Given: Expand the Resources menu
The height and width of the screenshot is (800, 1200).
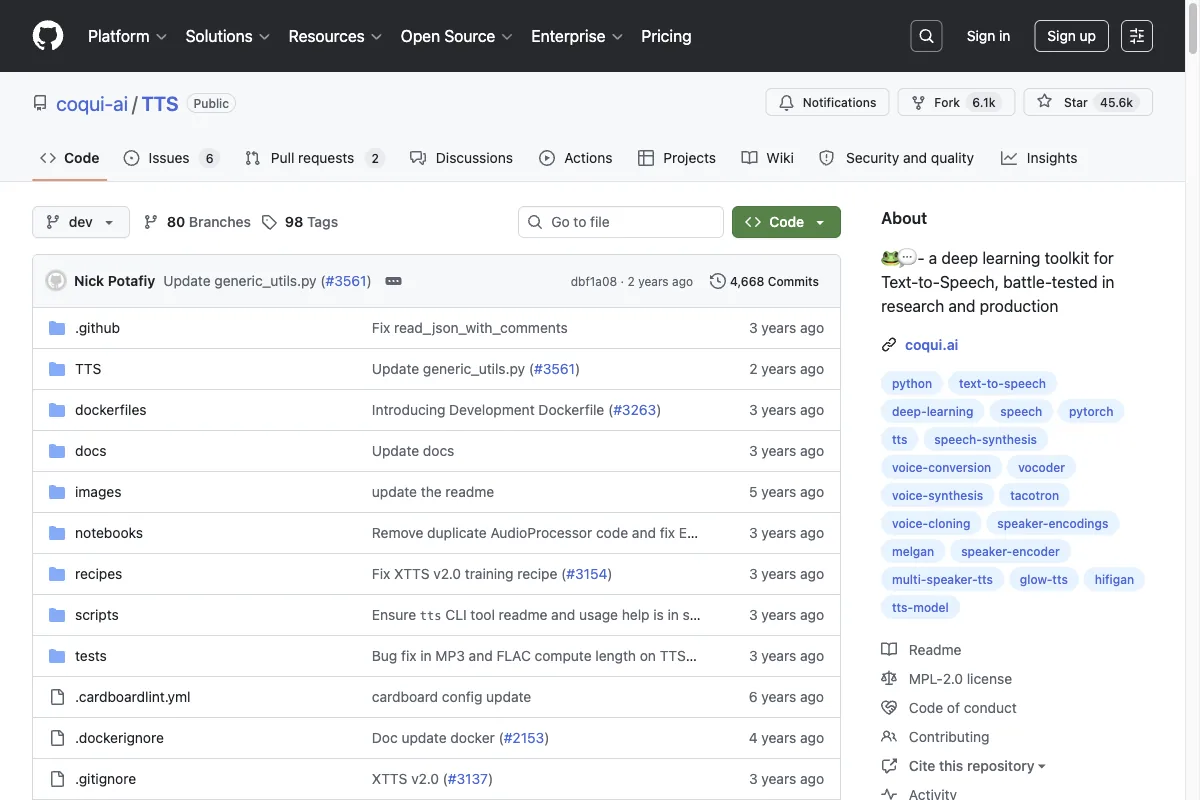Looking at the screenshot, I should pyautogui.click(x=335, y=36).
